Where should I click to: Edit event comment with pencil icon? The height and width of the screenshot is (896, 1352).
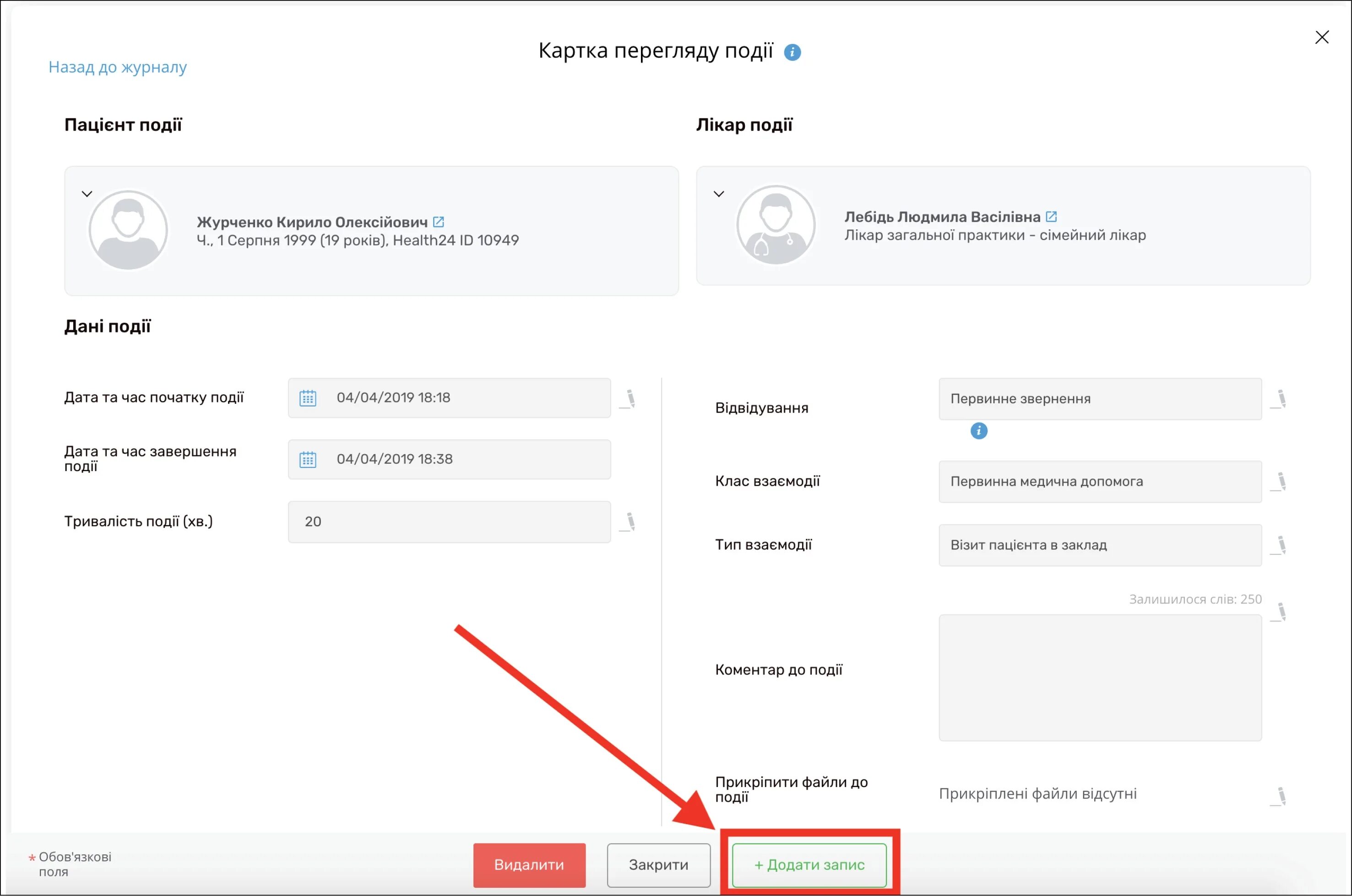(x=1279, y=612)
